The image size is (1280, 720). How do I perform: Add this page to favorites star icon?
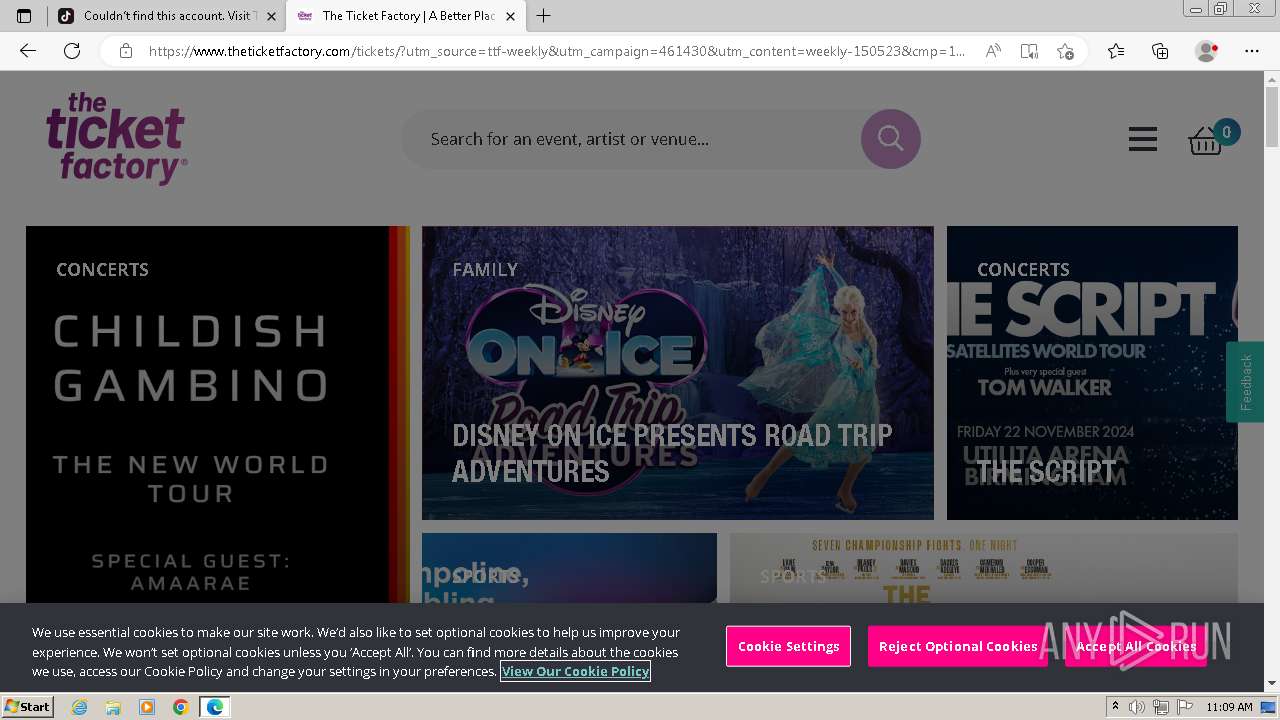1066,51
